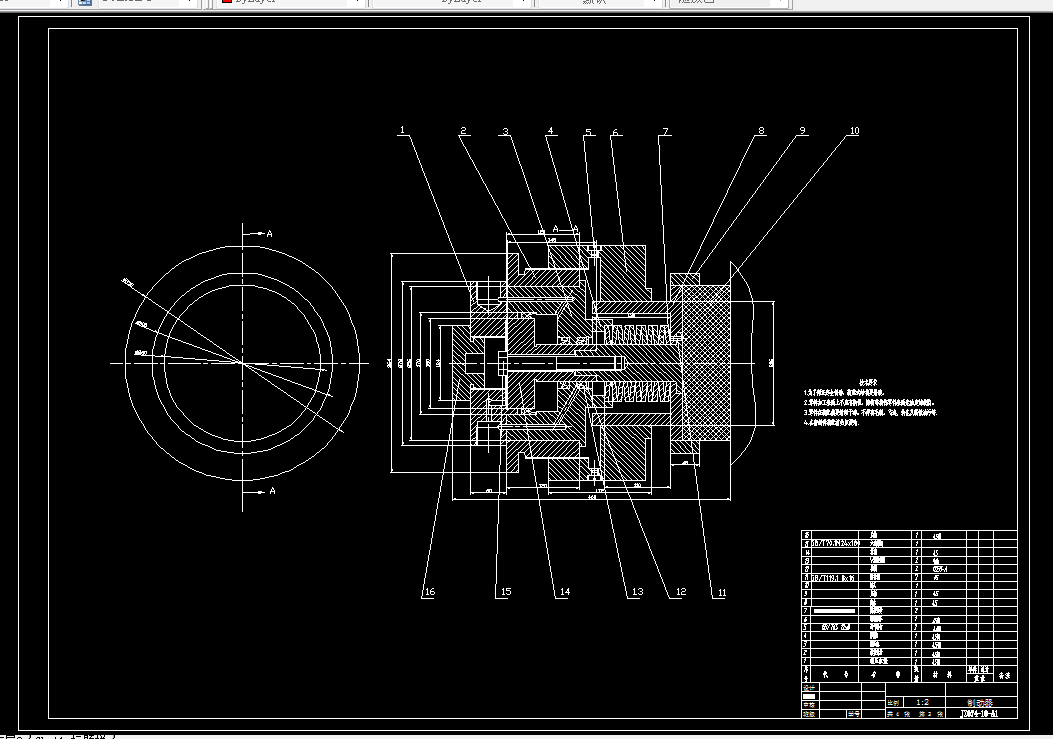Screen dimensions: 1053x739
Task: Click part balloon number 7
Action: click(x=666, y=132)
